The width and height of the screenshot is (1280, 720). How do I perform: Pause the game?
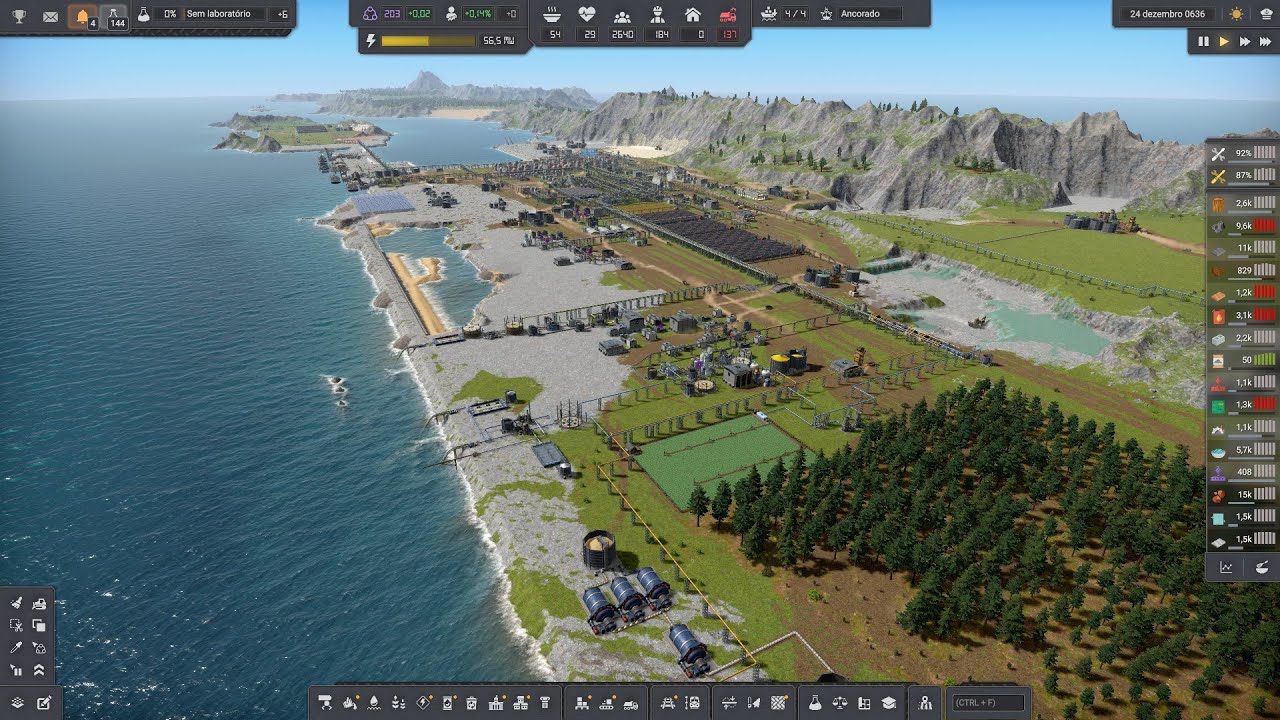1203,41
